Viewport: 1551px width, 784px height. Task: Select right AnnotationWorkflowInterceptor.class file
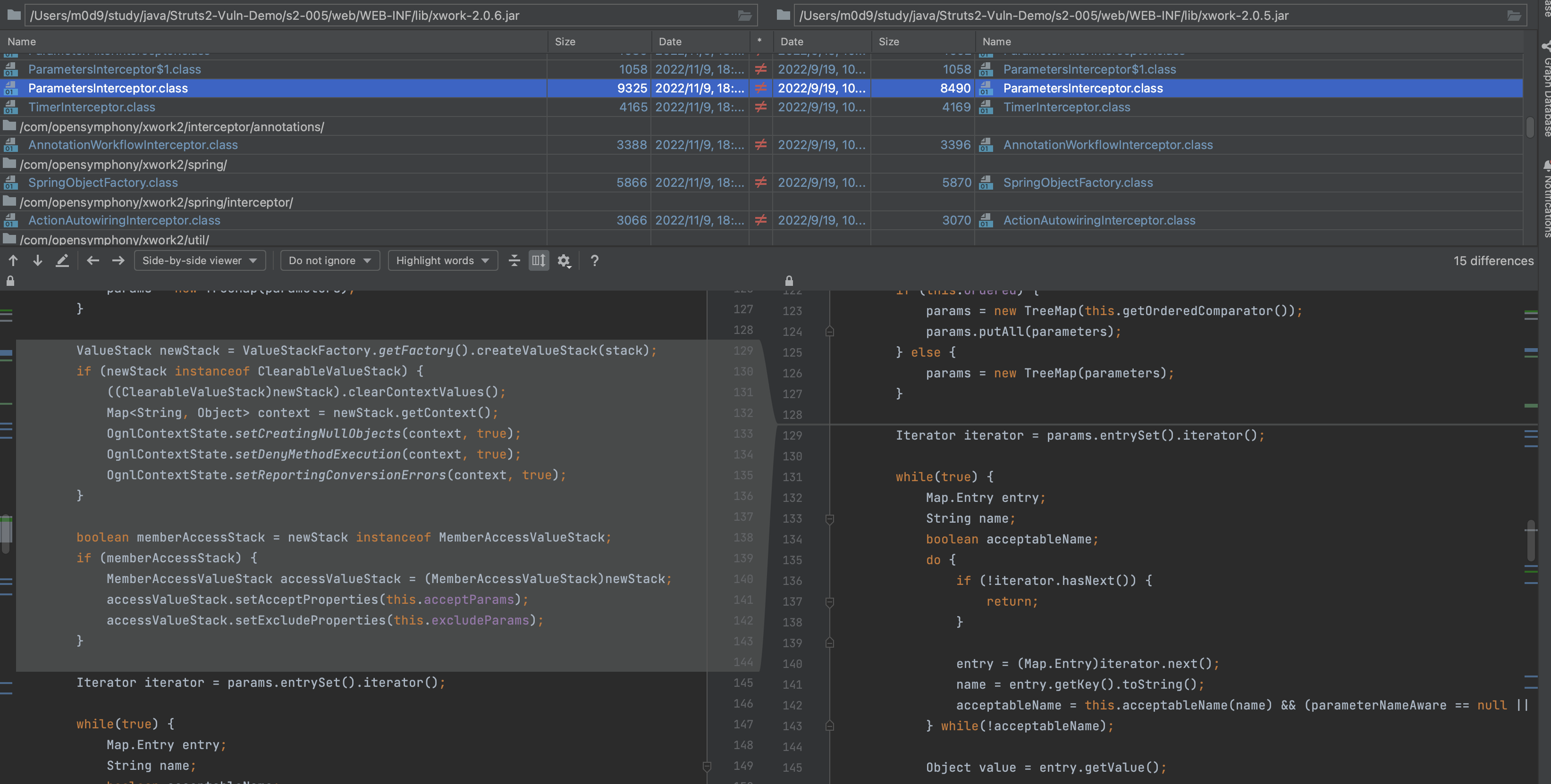pos(1108,145)
